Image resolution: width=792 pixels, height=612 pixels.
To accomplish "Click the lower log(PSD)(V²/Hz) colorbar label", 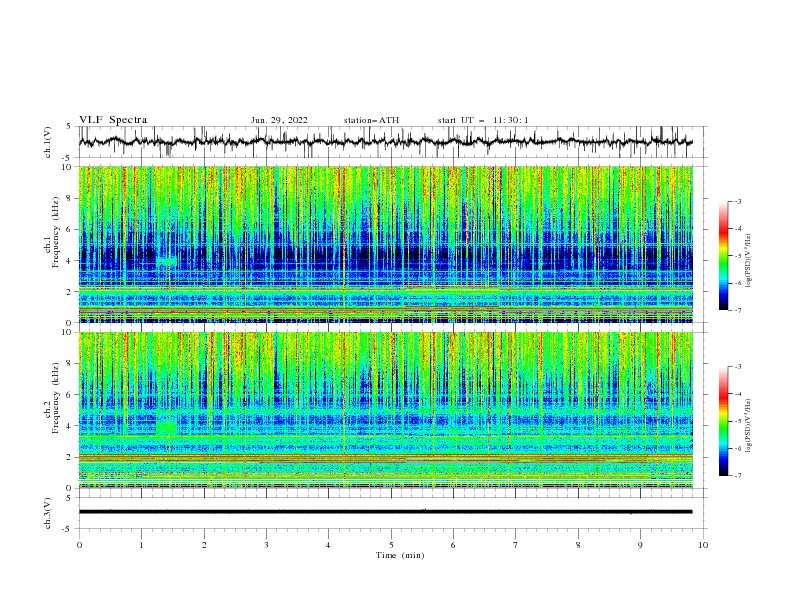I will coord(748,425).
